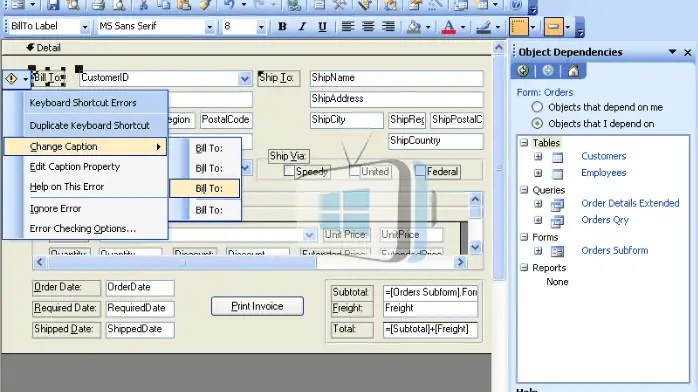Click the Undo arrow icon

(x=229, y=5)
